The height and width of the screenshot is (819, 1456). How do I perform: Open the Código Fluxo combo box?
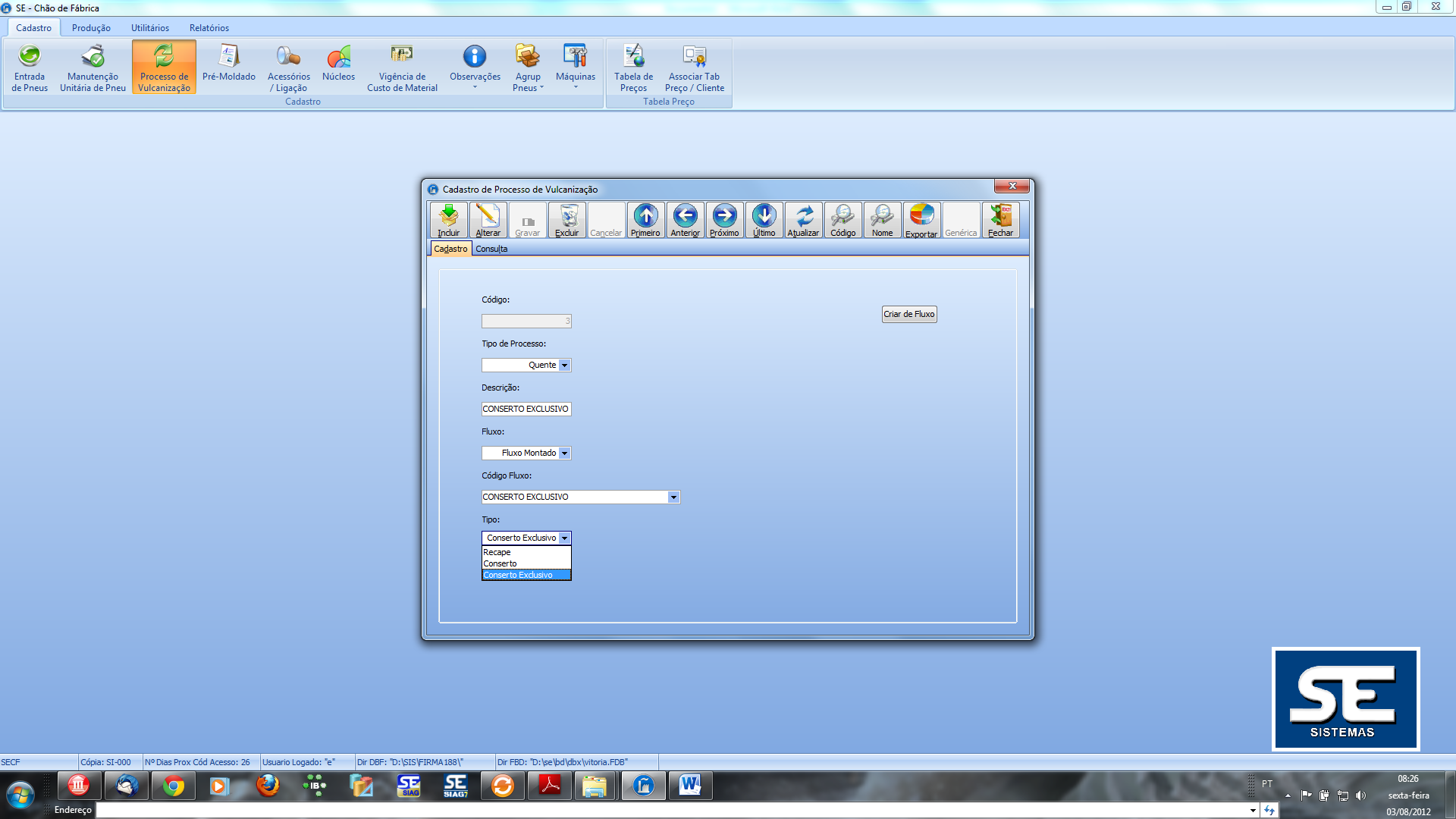pyautogui.click(x=673, y=497)
